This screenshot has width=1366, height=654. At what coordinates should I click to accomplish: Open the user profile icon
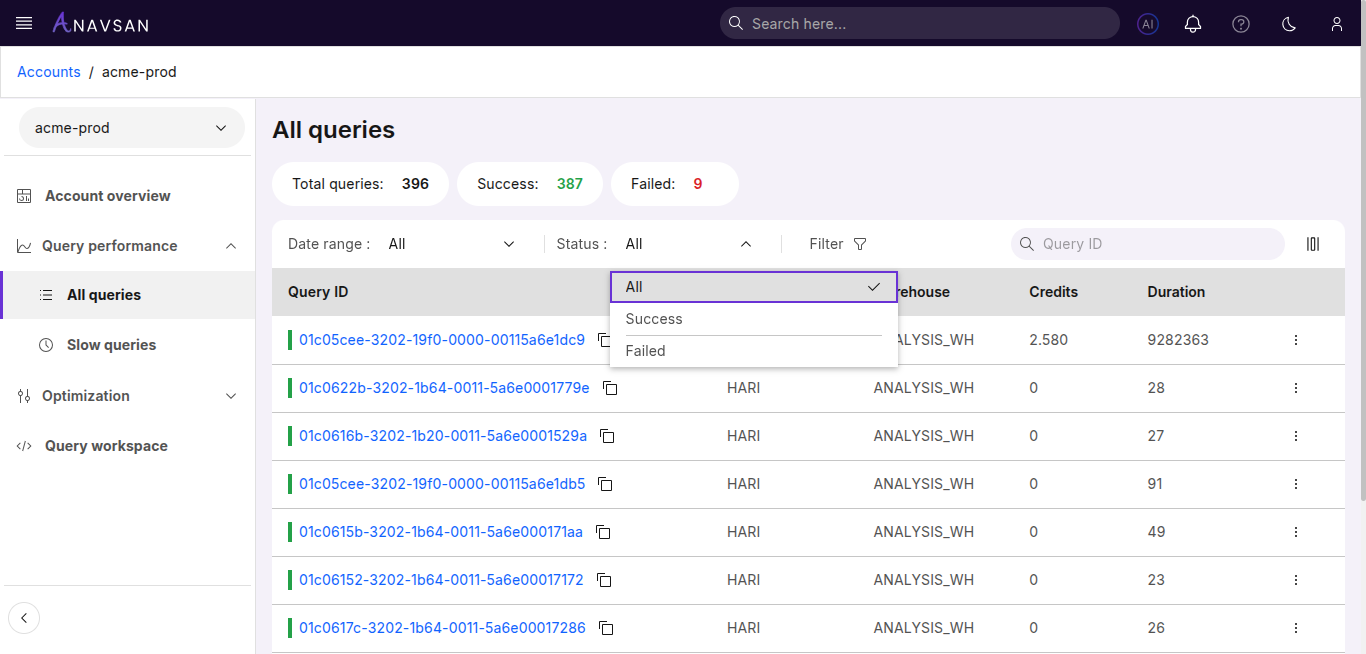(x=1337, y=24)
